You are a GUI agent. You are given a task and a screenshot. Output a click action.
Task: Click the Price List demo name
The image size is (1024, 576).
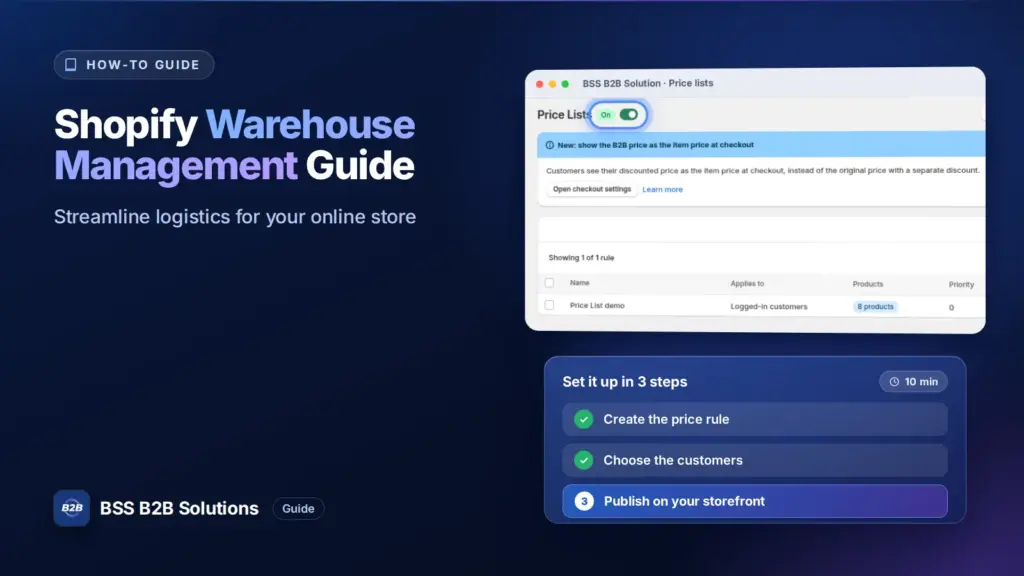tap(597, 306)
